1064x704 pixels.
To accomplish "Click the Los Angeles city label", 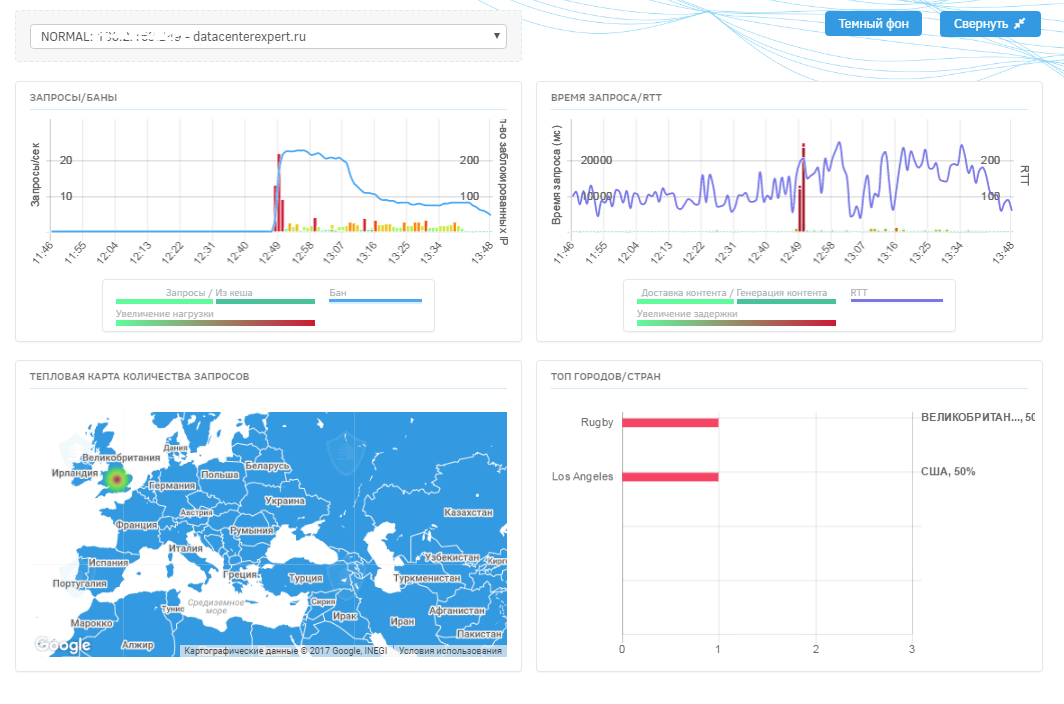I will [582, 477].
